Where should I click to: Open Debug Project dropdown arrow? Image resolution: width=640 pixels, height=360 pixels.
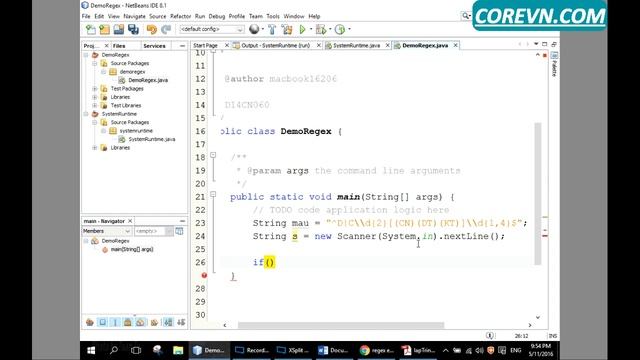330,29
